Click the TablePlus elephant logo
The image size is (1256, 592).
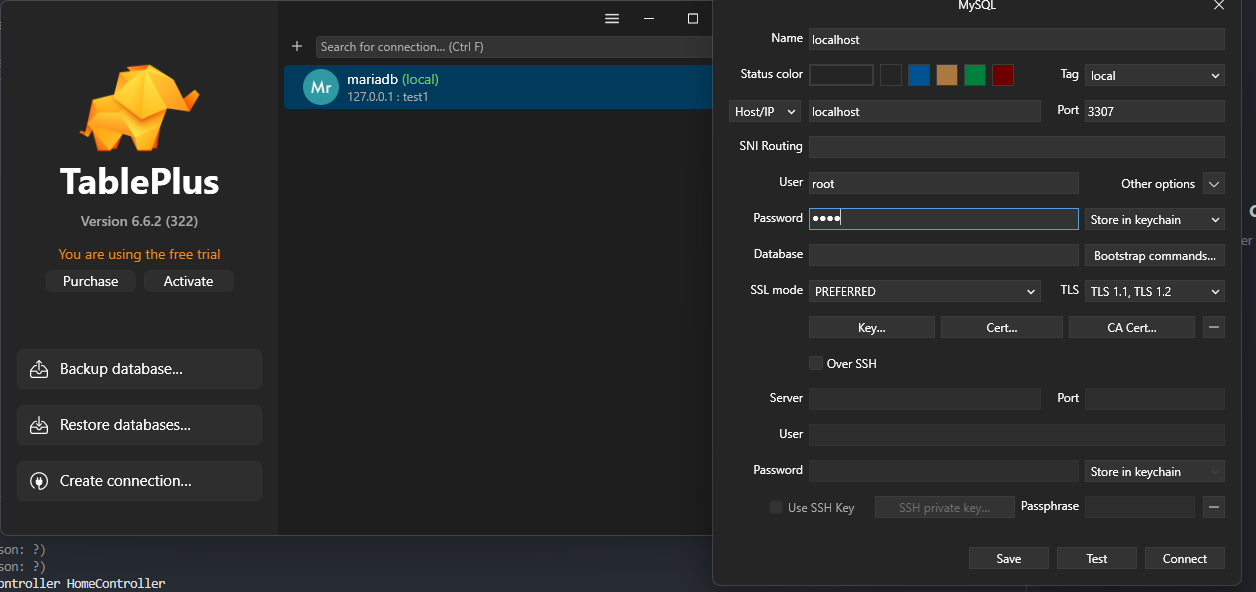coord(139,107)
